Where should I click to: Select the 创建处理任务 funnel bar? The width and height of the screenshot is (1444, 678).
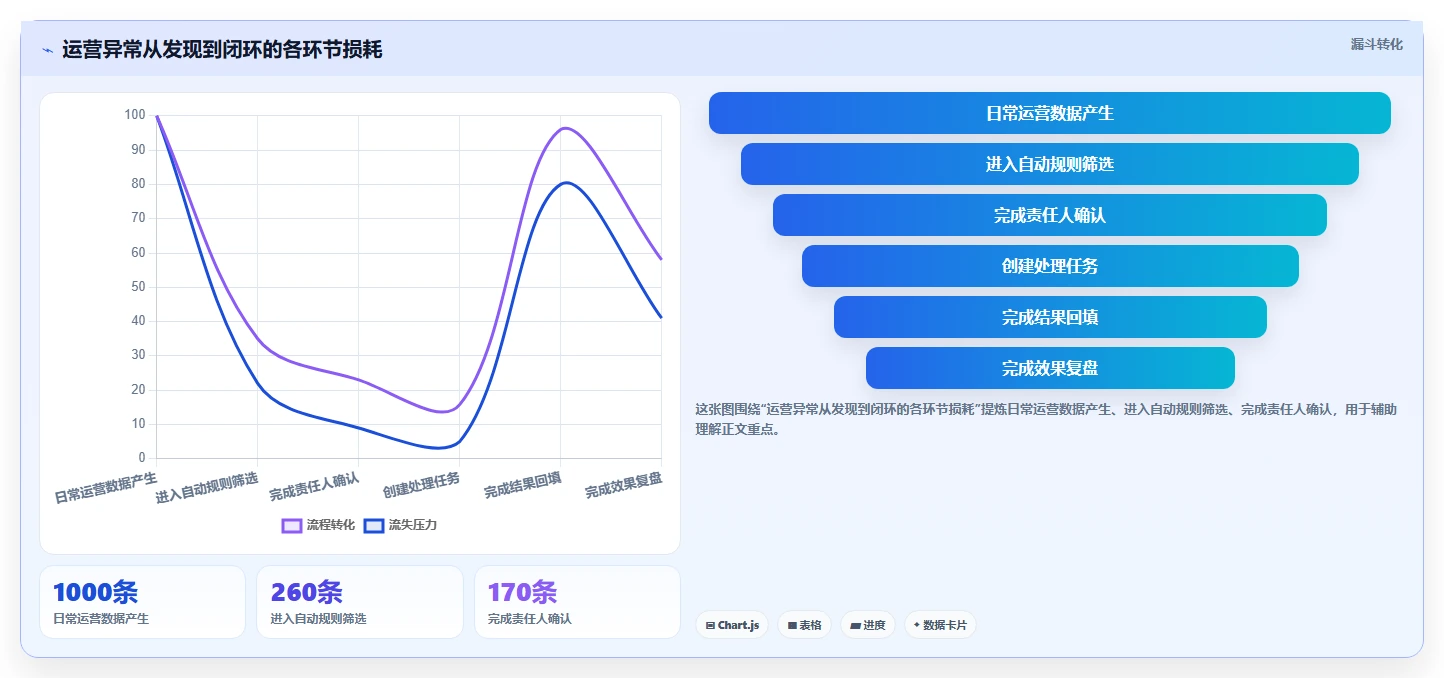pyautogui.click(x=1050, y=266)
